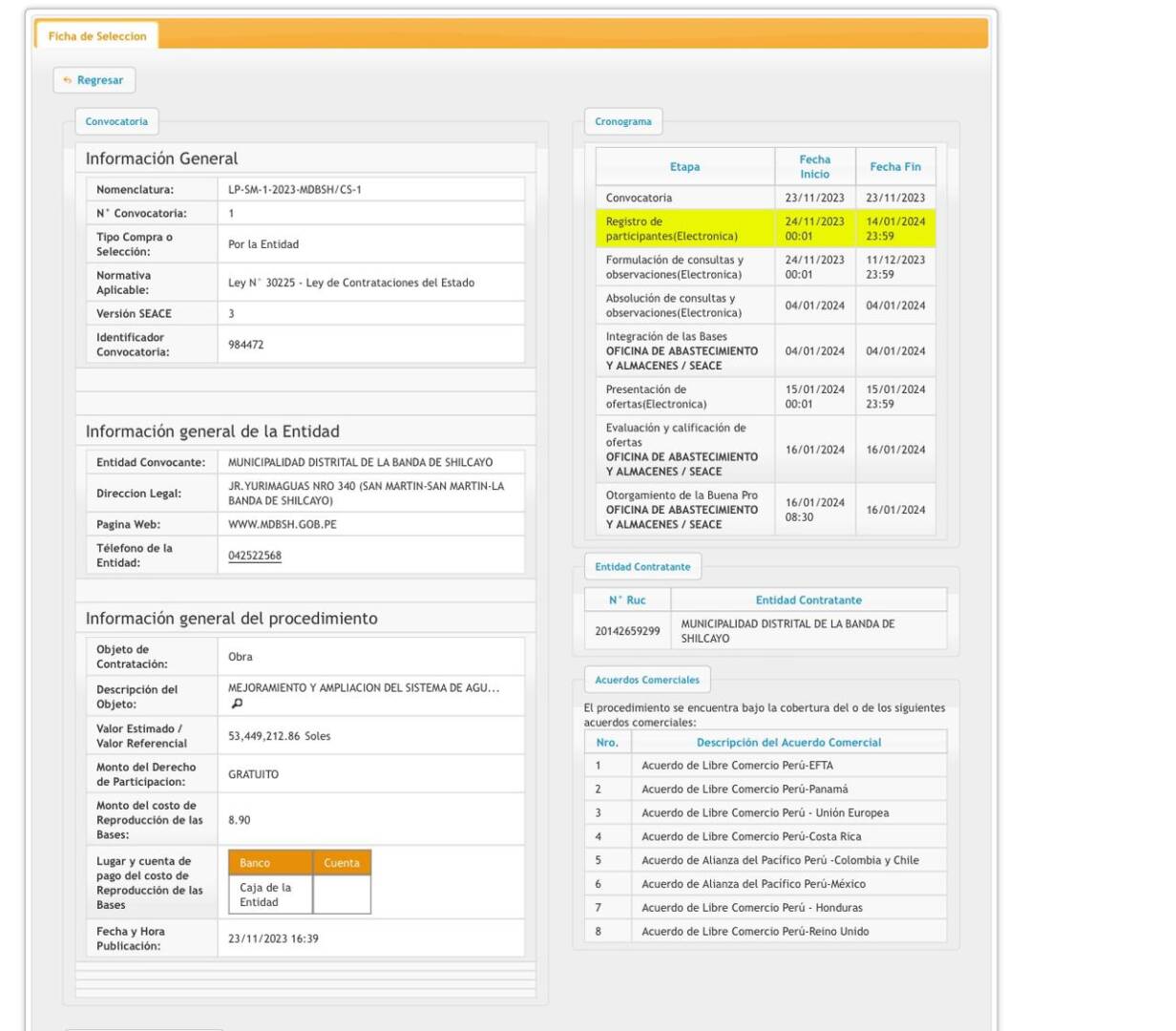Select the Acuerdos Comerciales tab
Viewport: 1176px width, 1031px height.
pos(646,681)
